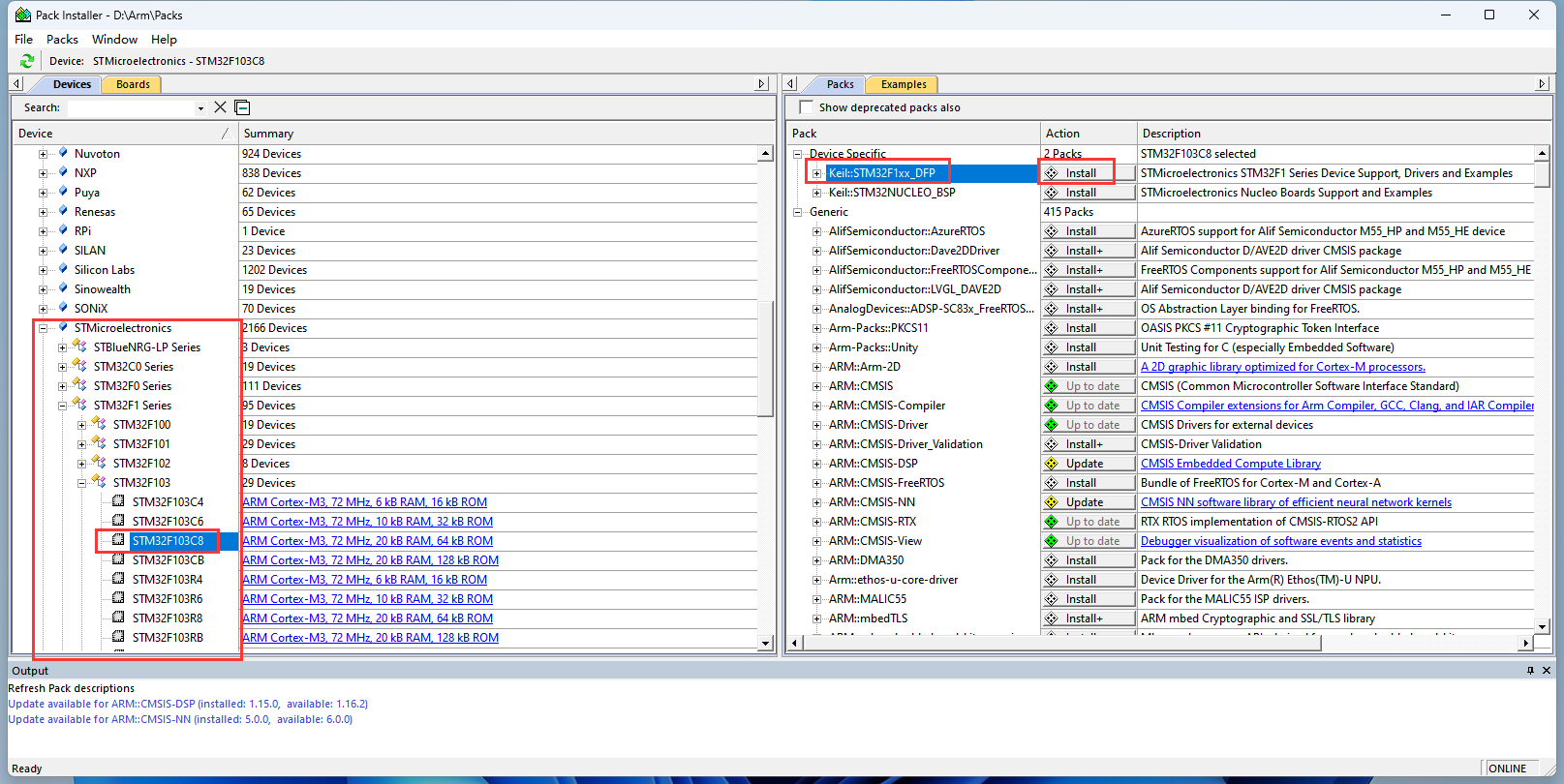Enable Show deprecated packs also checkbox
This screenshot has width=1564, height=784.
pos(806,107)
